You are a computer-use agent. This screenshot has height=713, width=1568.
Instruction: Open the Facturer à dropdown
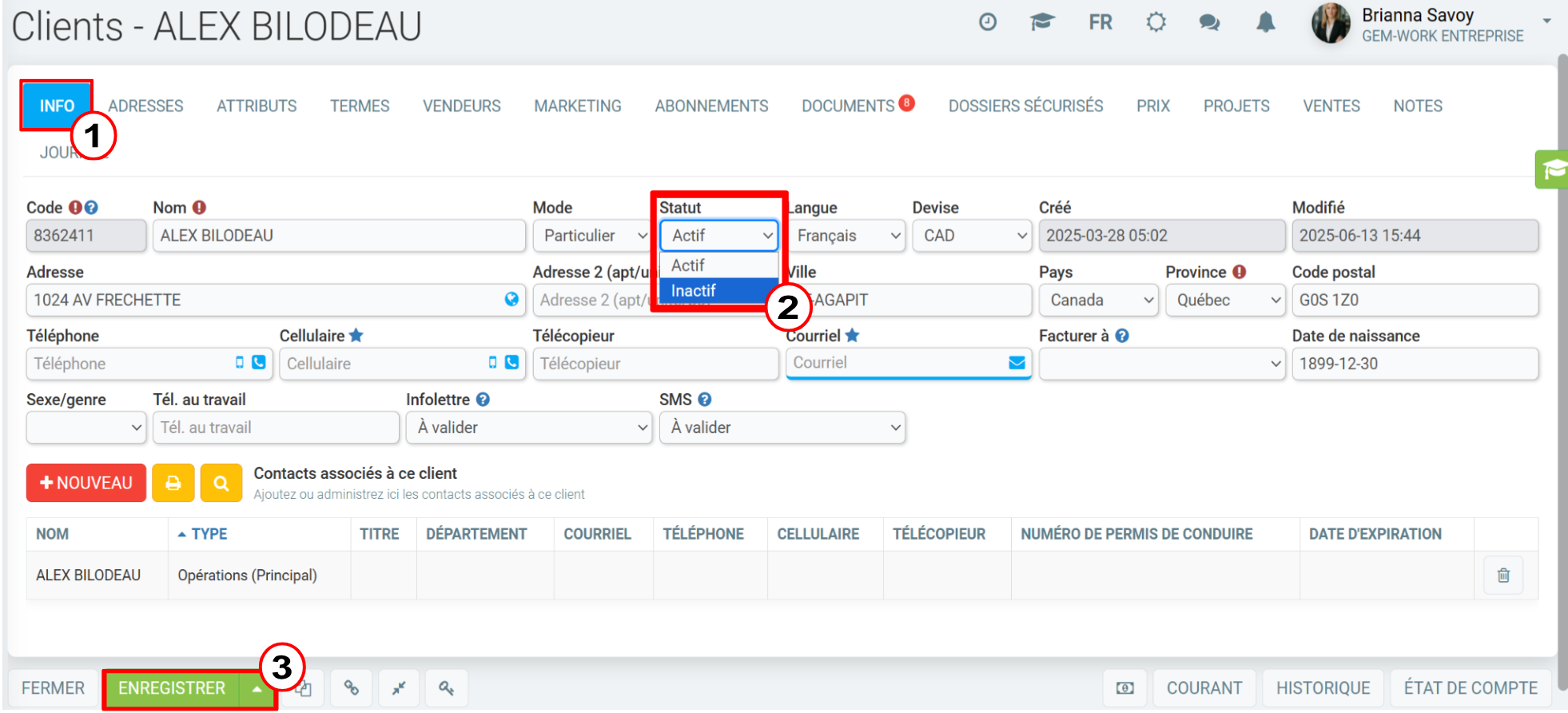tap(1162, 364)
